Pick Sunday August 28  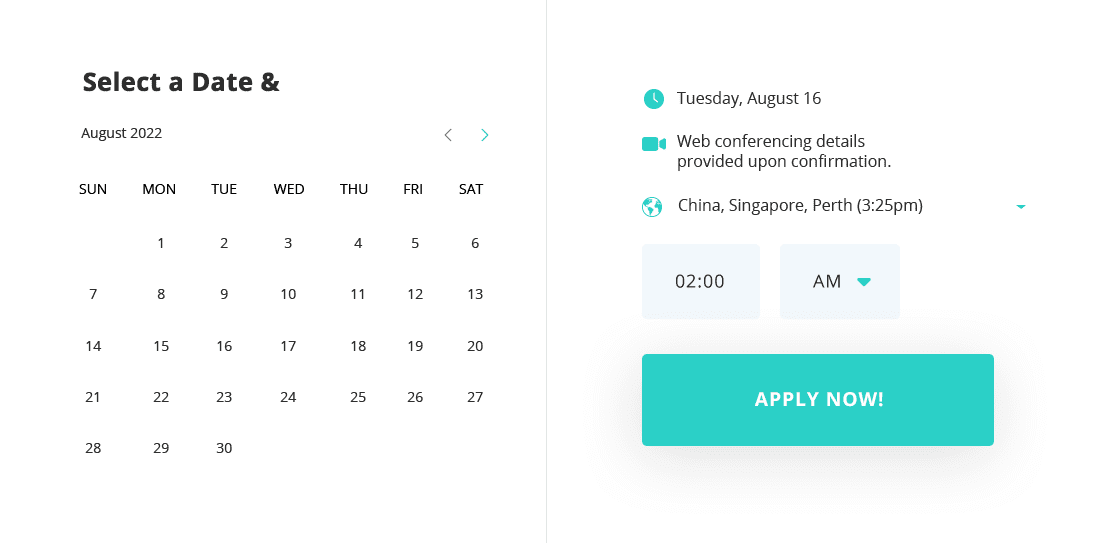(93, 448)
